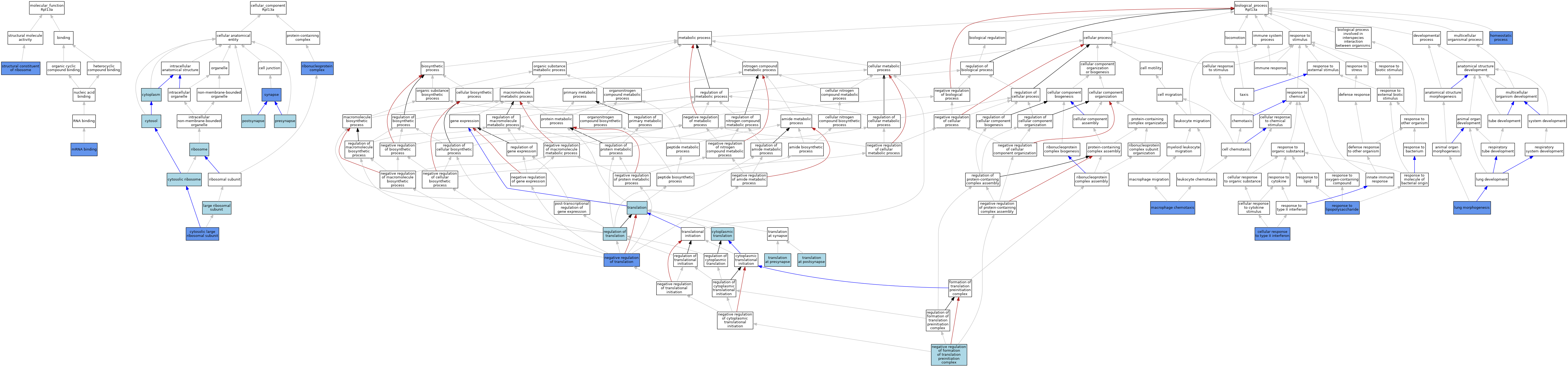Click the peptide biosynthetic process node
This screenshot has width=1568, height=367.
pyautogui.click(x=675, y=179)
